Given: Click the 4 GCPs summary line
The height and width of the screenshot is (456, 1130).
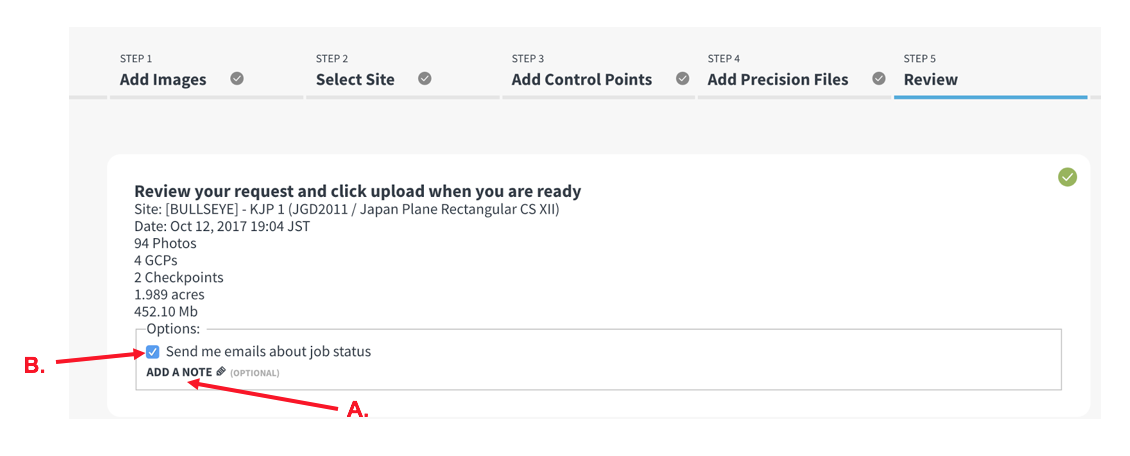Looking at the screenshot, I should point(156,261).
